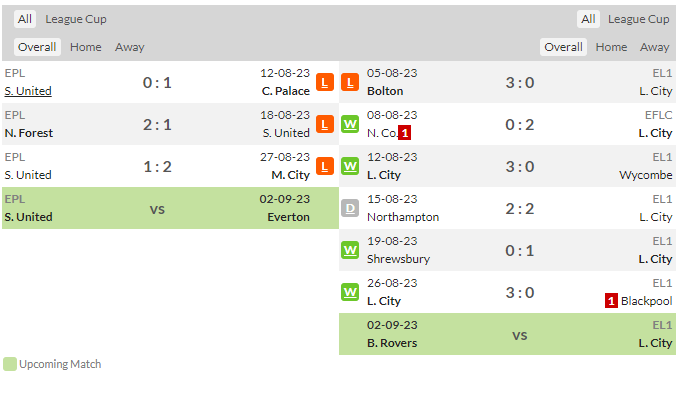Open underlined S. United team link

(28, 91)
